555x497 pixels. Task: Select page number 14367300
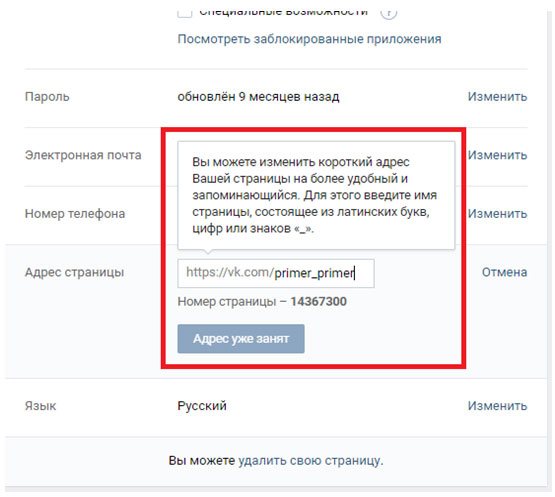pyautogui.click(x=319, y=302)
